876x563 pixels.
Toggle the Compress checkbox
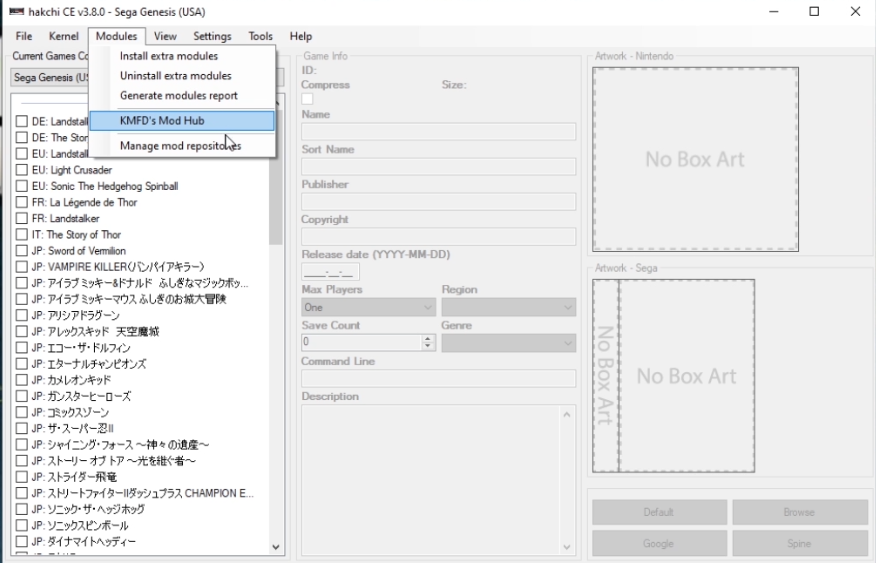[x=307, y=99]
